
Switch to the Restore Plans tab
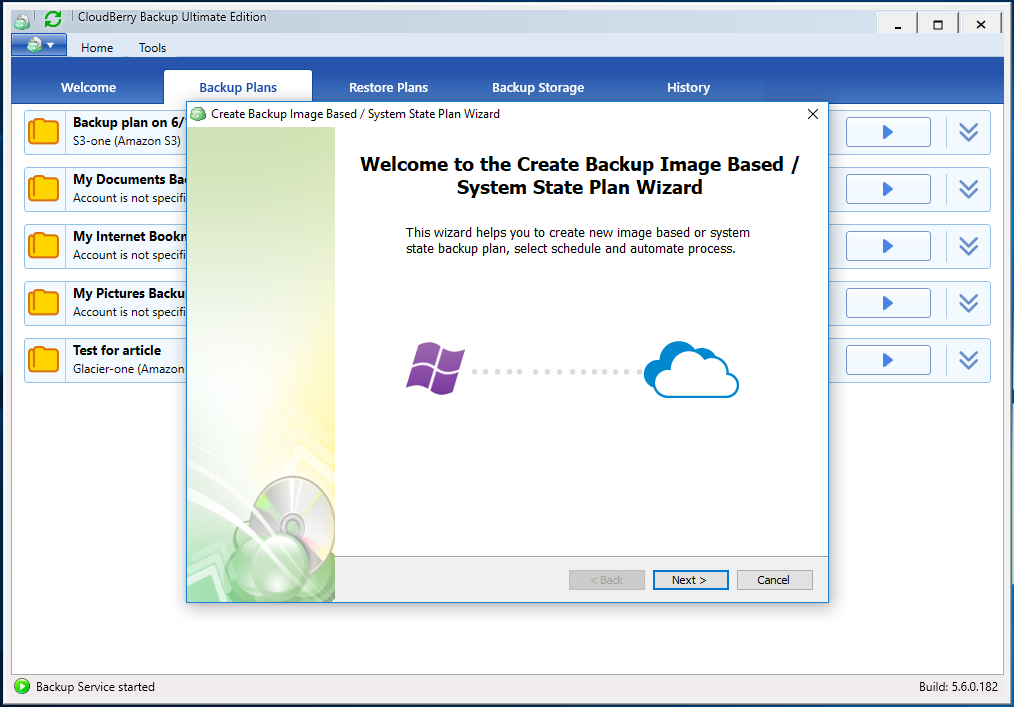389,87
